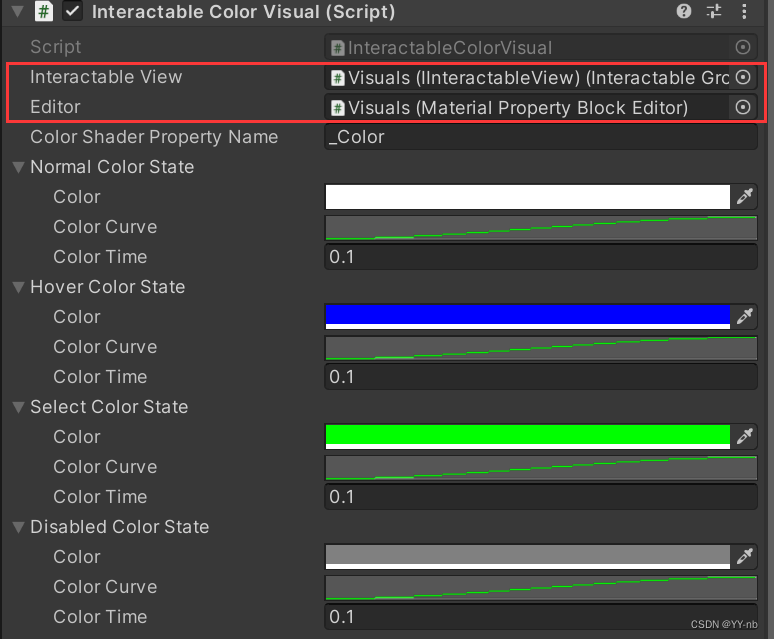The image size is (774, 639).
Task: Click Color Time label under Select Color State
Action: [100, 497]
